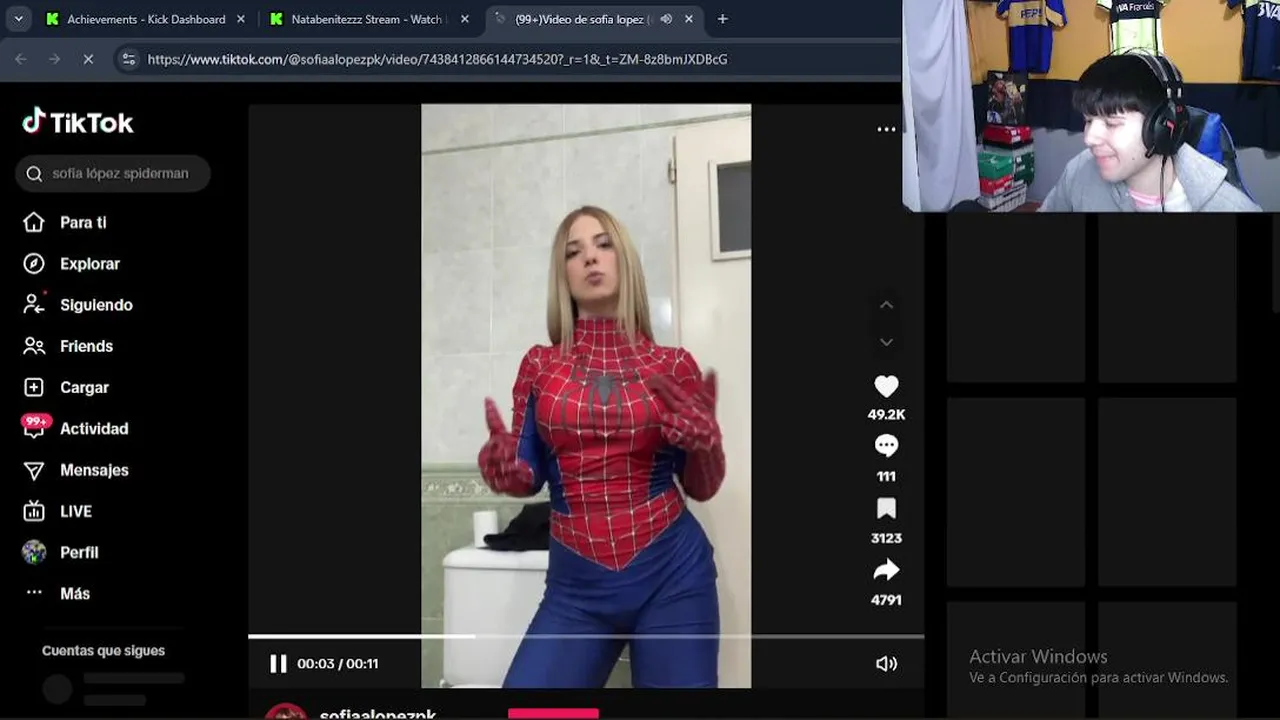Click the Friends icon

click(34, 346)
